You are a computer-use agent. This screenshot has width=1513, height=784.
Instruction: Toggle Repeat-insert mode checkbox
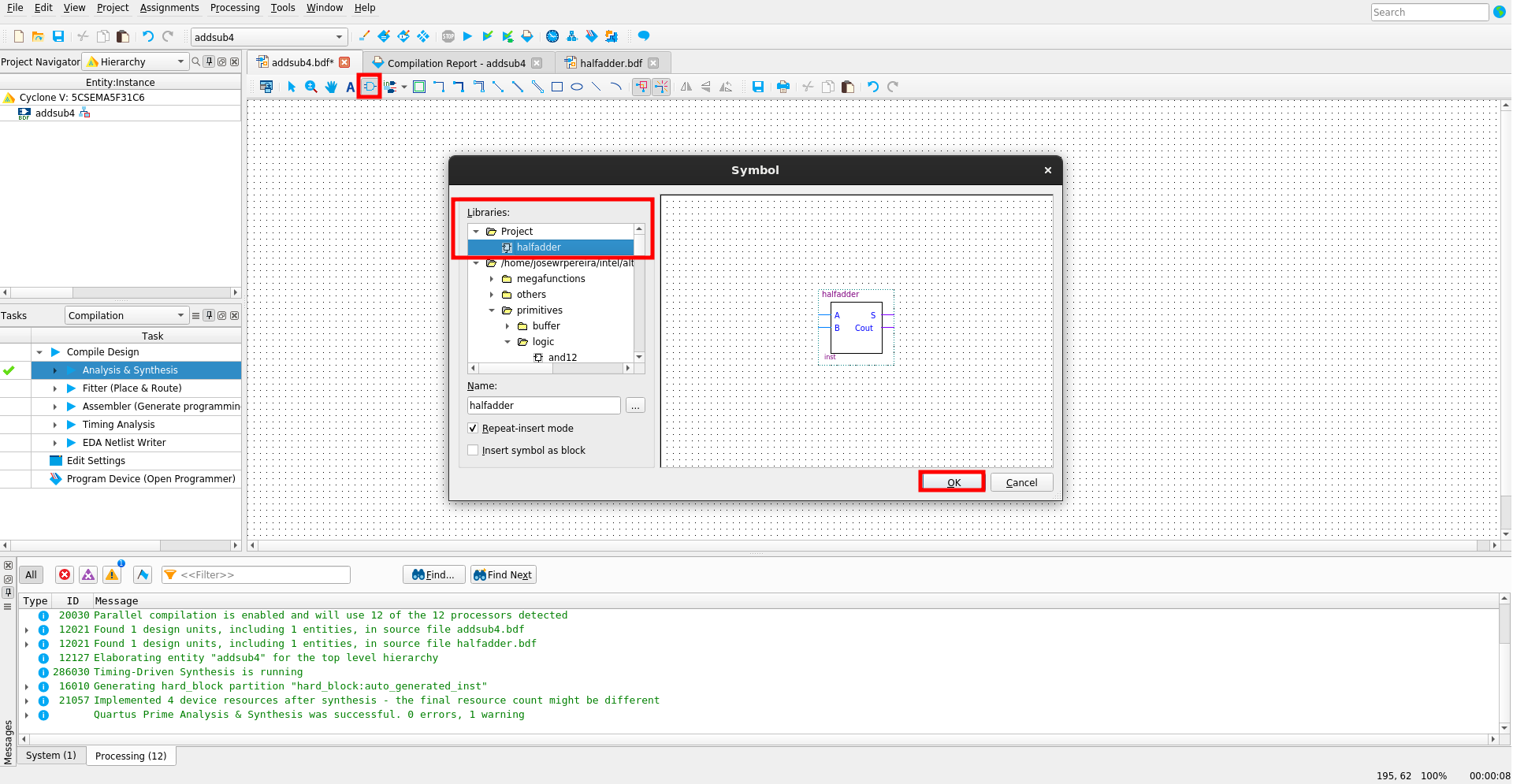(x=473, y=429)
